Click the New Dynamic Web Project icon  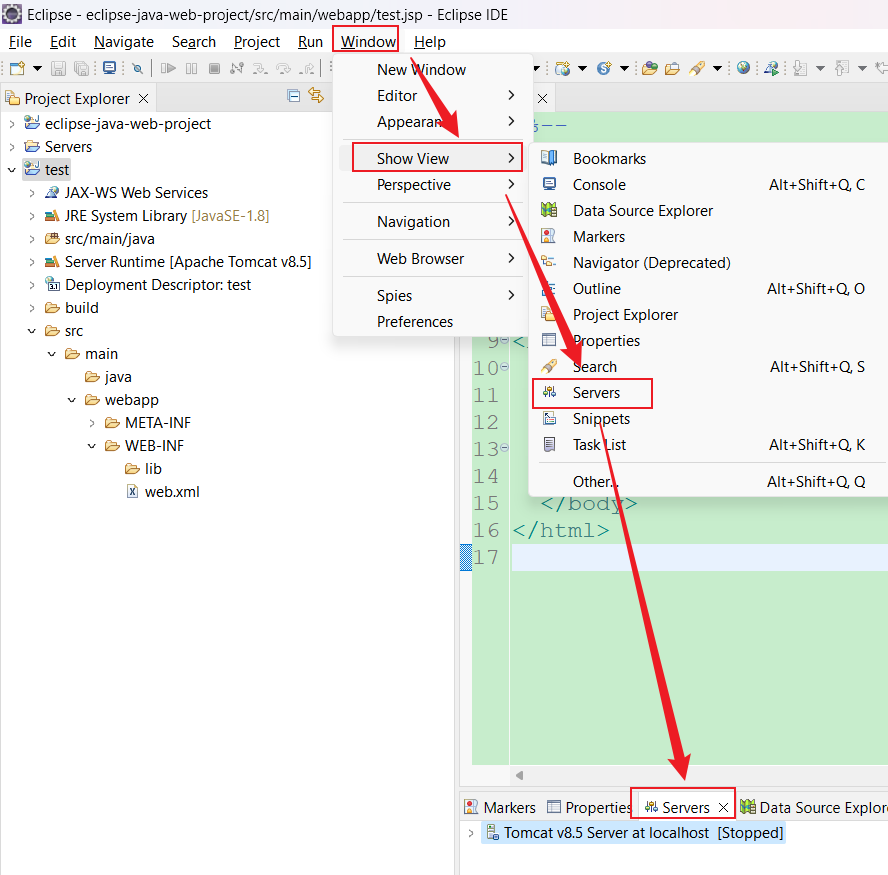pyautogui.click(x=563, y=69)
